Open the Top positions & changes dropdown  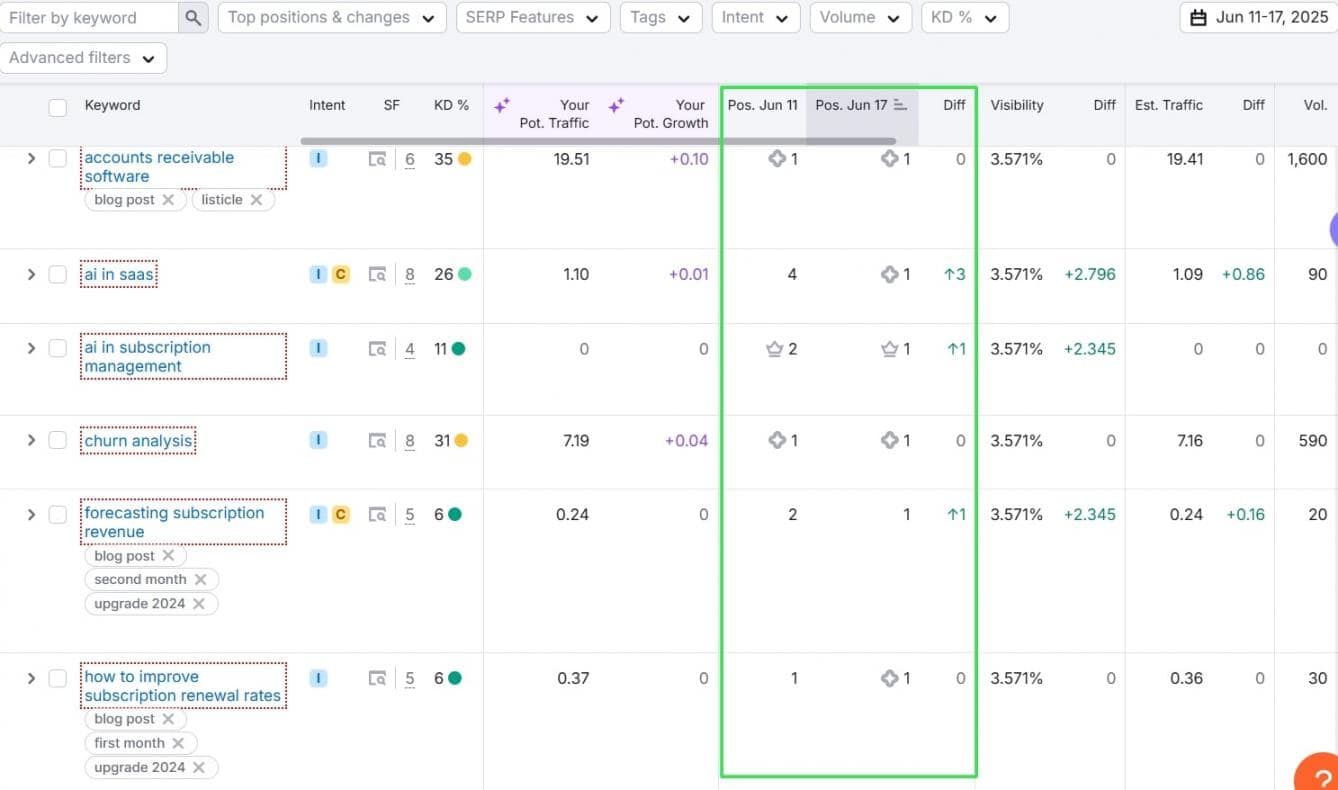[331, 17]
